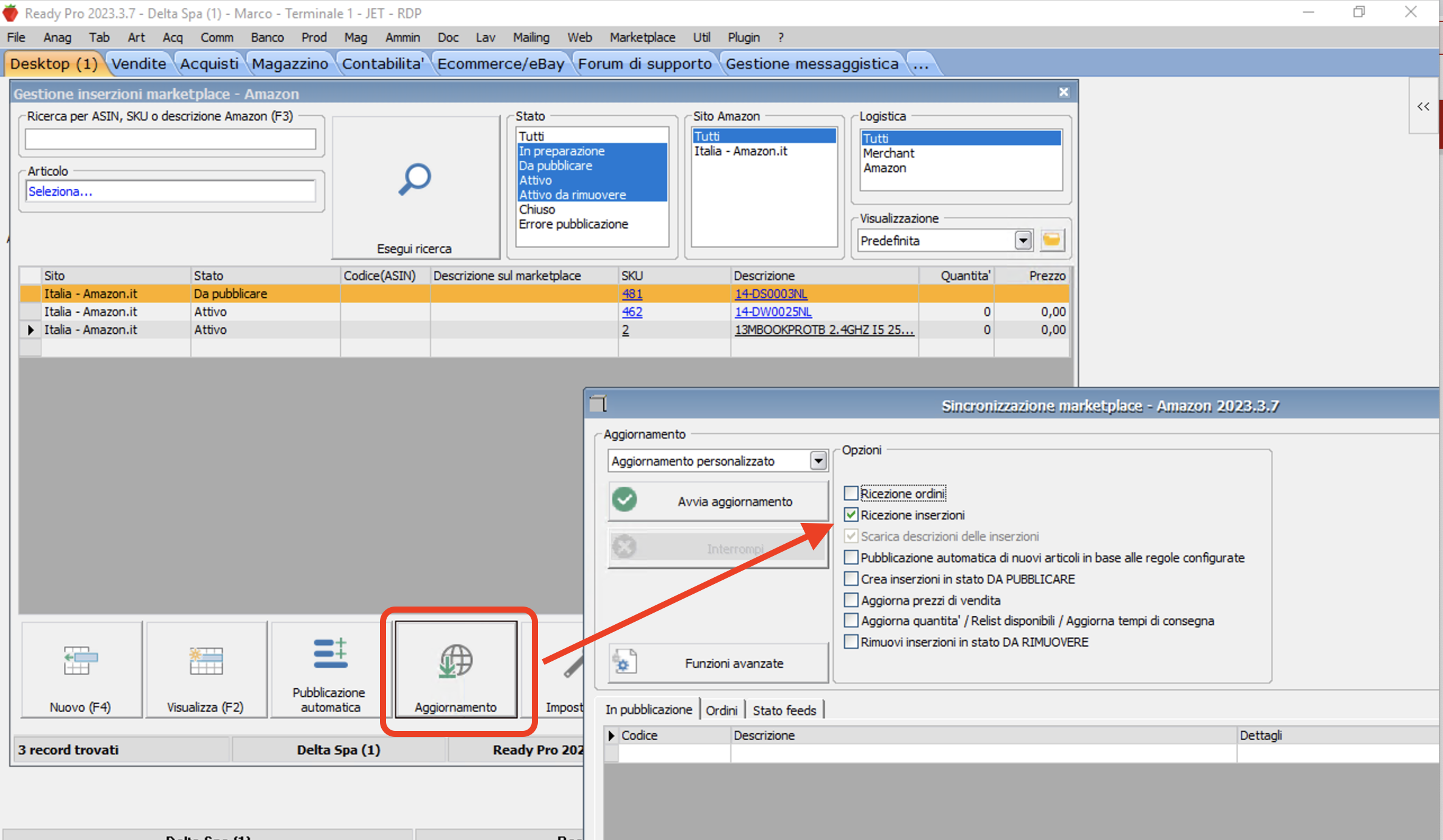This screenshot has width=1443, height=840.
Task: Select the Da pubblicare row
Action: [545, 294]
